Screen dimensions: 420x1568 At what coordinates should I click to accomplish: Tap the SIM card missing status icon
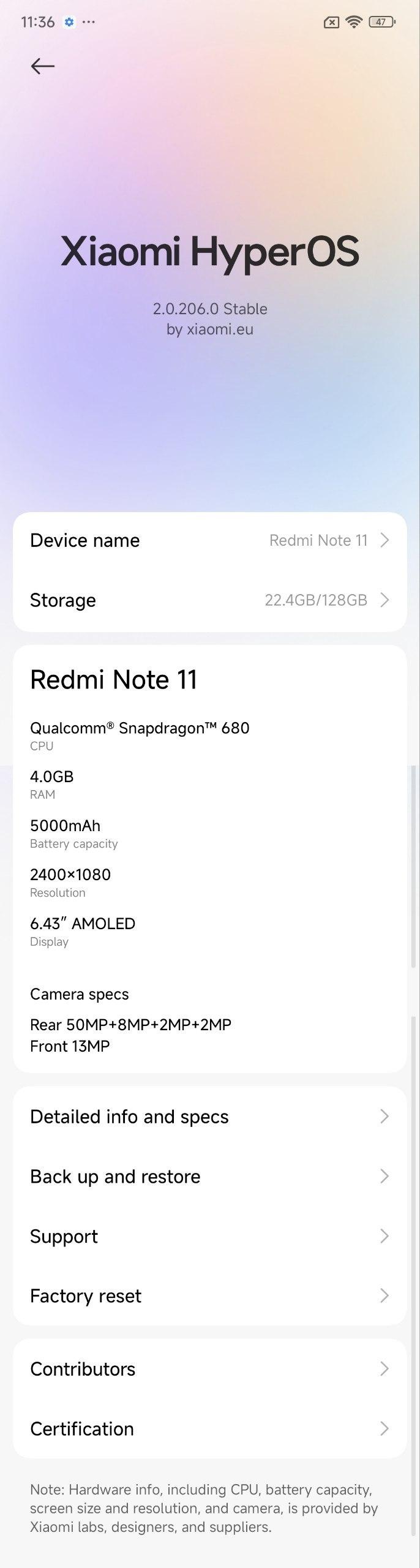click(331, 23)
